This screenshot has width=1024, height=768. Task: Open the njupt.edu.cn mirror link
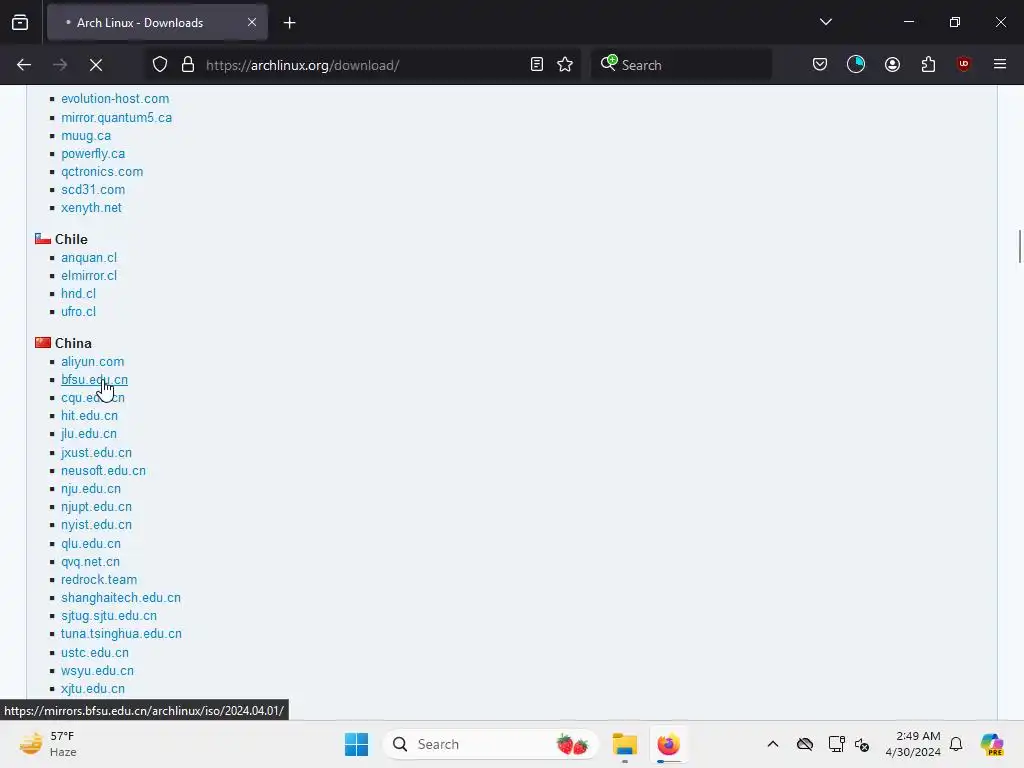(97, 507)
